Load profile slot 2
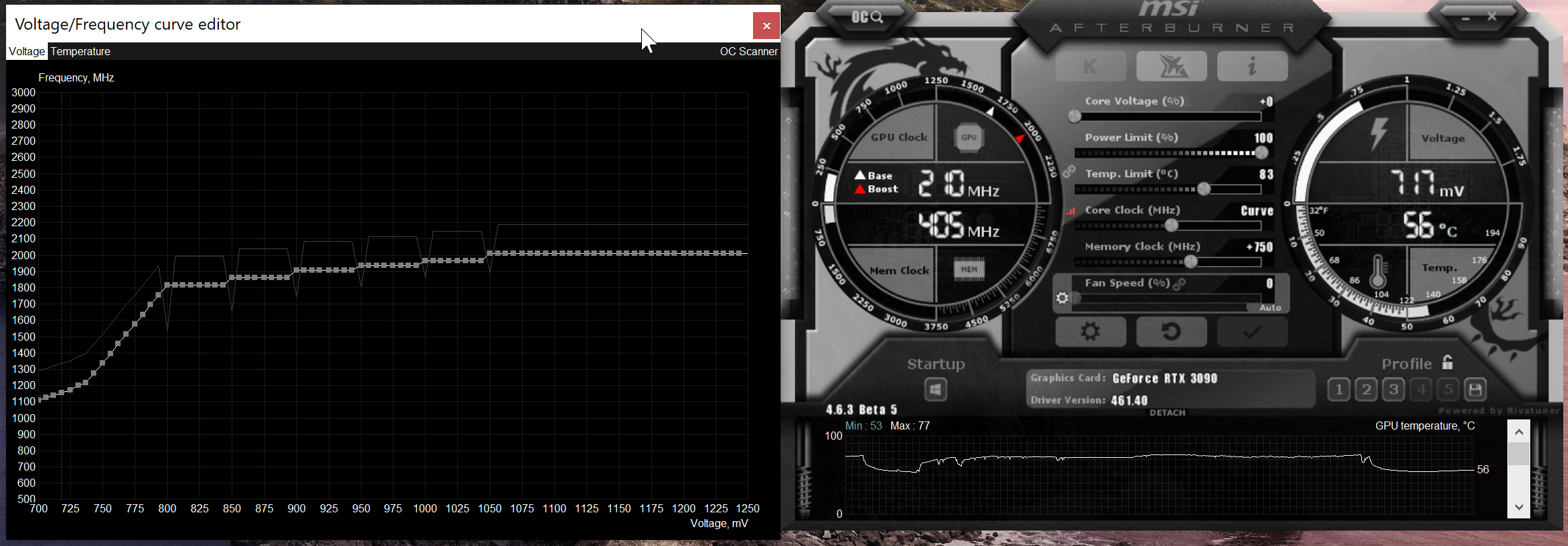The height and width of the screenshot is (546, 1568). click(x=1367, y=389)
